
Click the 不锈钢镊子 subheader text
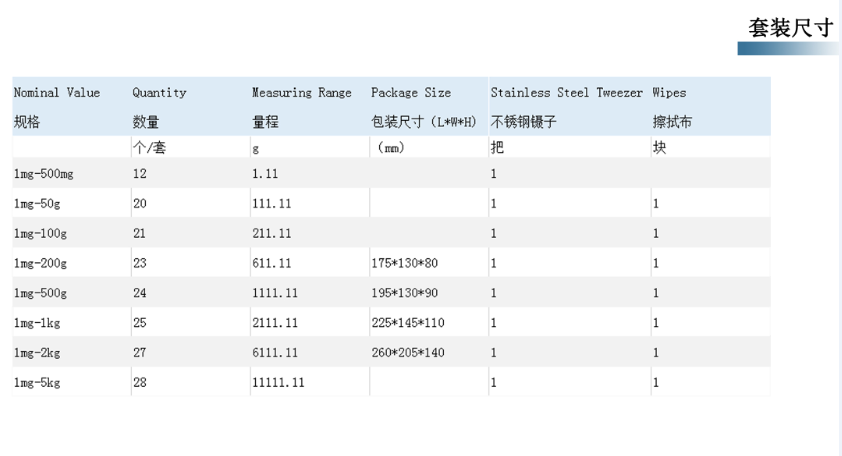(523, 123)
